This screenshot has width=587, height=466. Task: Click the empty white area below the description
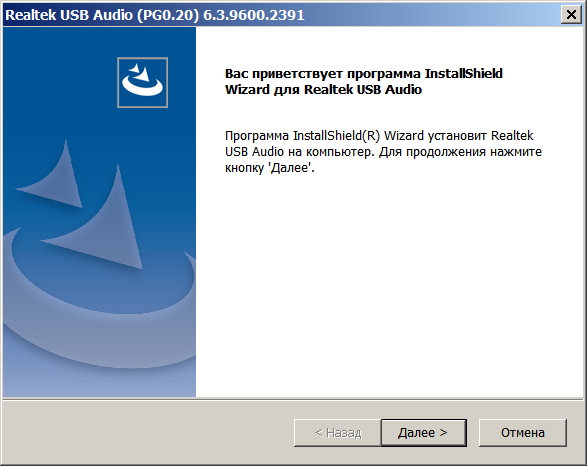389,284
